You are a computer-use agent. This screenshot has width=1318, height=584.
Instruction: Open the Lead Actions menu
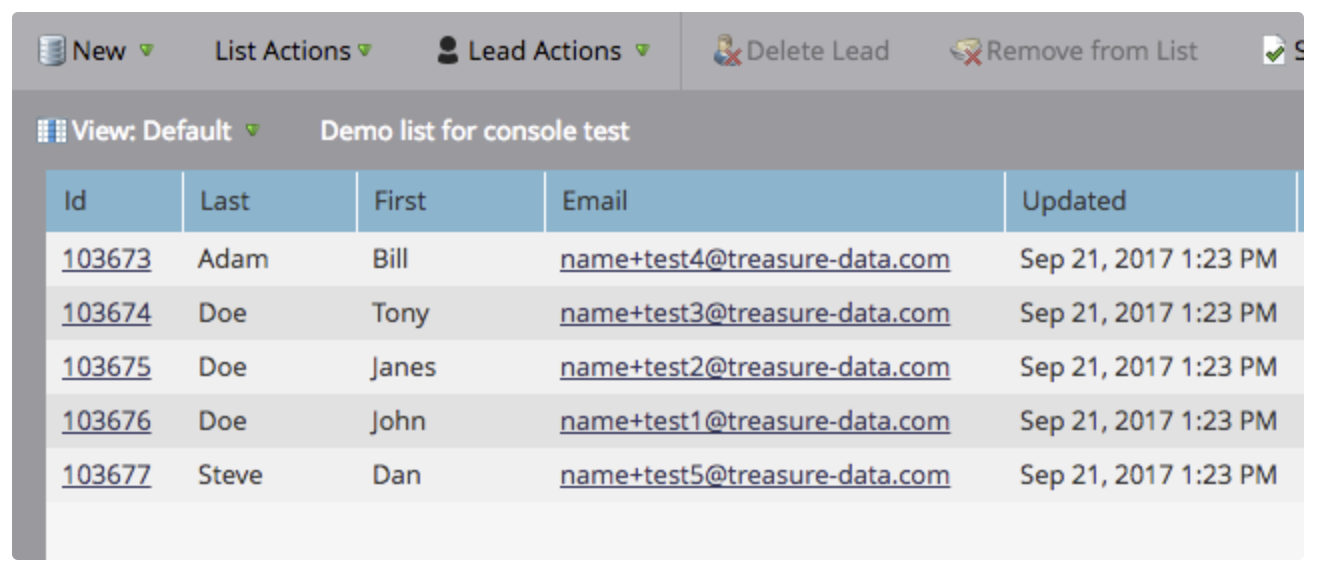(544, 51)
